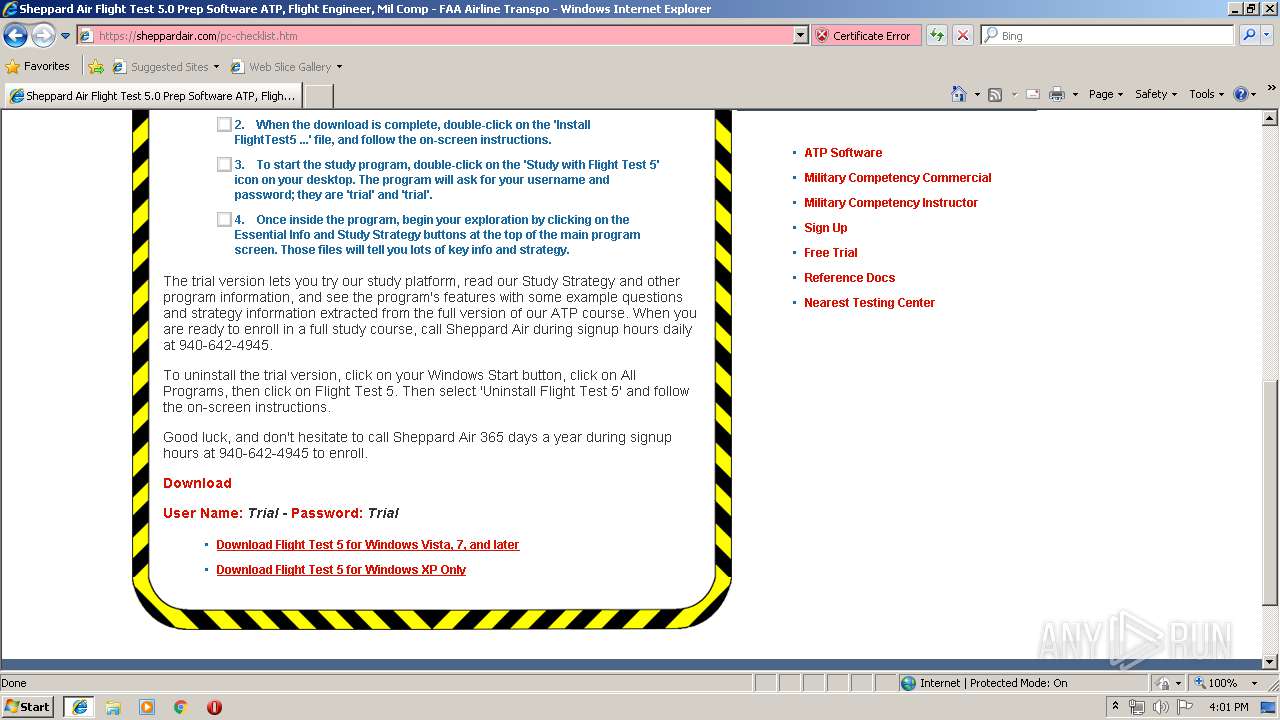
Task: Expand the zoom level dropdown arrow
Action: point(1254,683)
